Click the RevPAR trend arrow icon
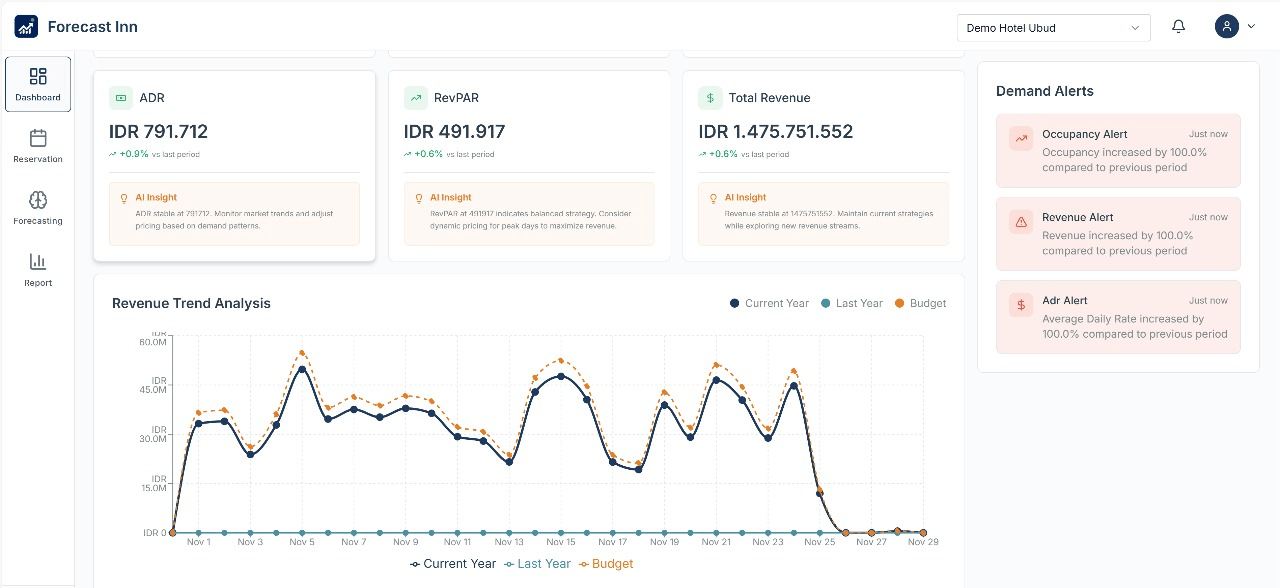The height and width of the screenshot is (588, 1280). [416, 98]
